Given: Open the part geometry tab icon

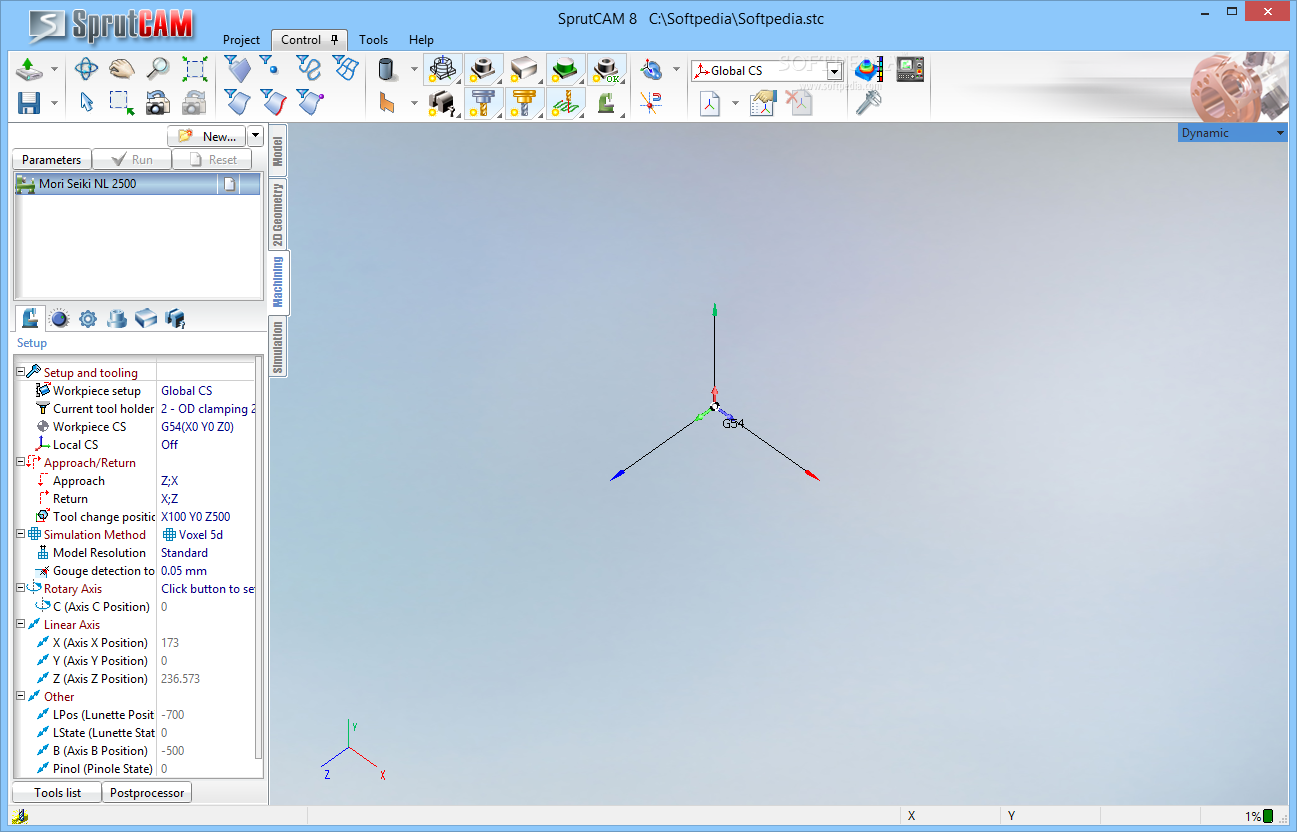Looking at the screenshot, I should [117, 318].
